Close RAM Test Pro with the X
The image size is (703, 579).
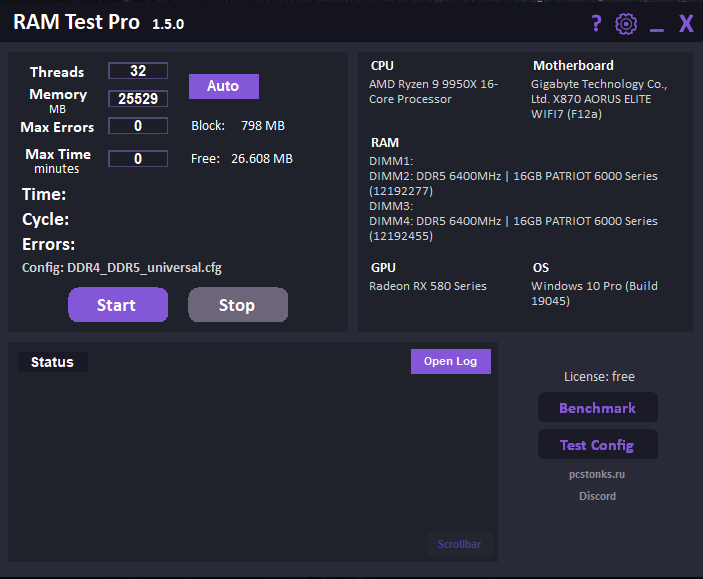coord(686,23)
